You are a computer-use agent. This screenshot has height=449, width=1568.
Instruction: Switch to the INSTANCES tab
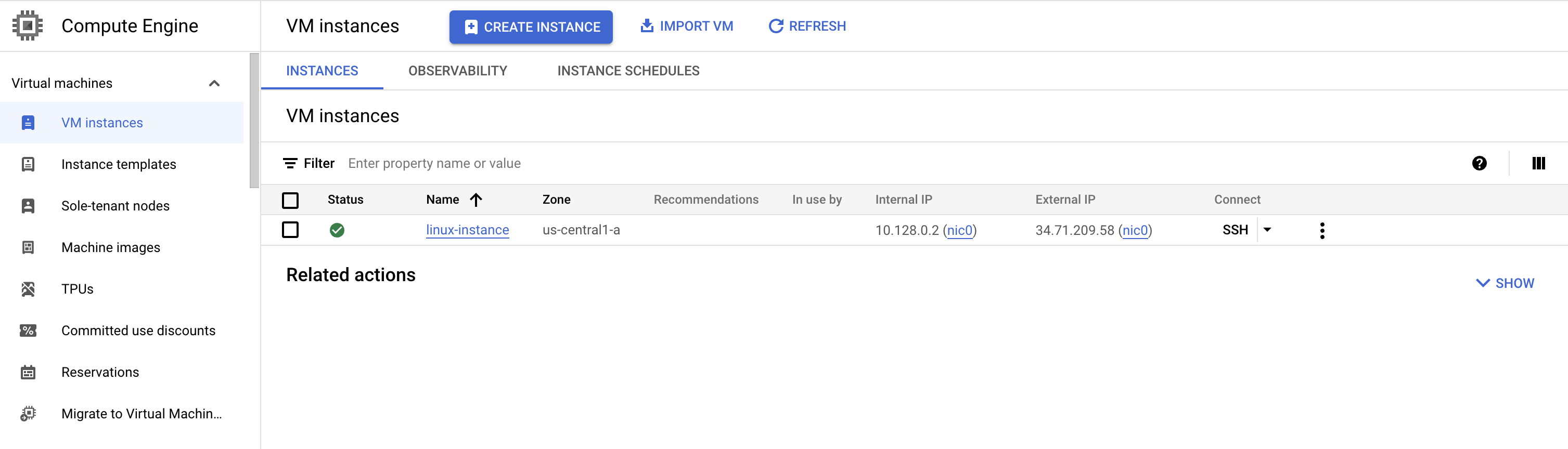tap(322, 71)
